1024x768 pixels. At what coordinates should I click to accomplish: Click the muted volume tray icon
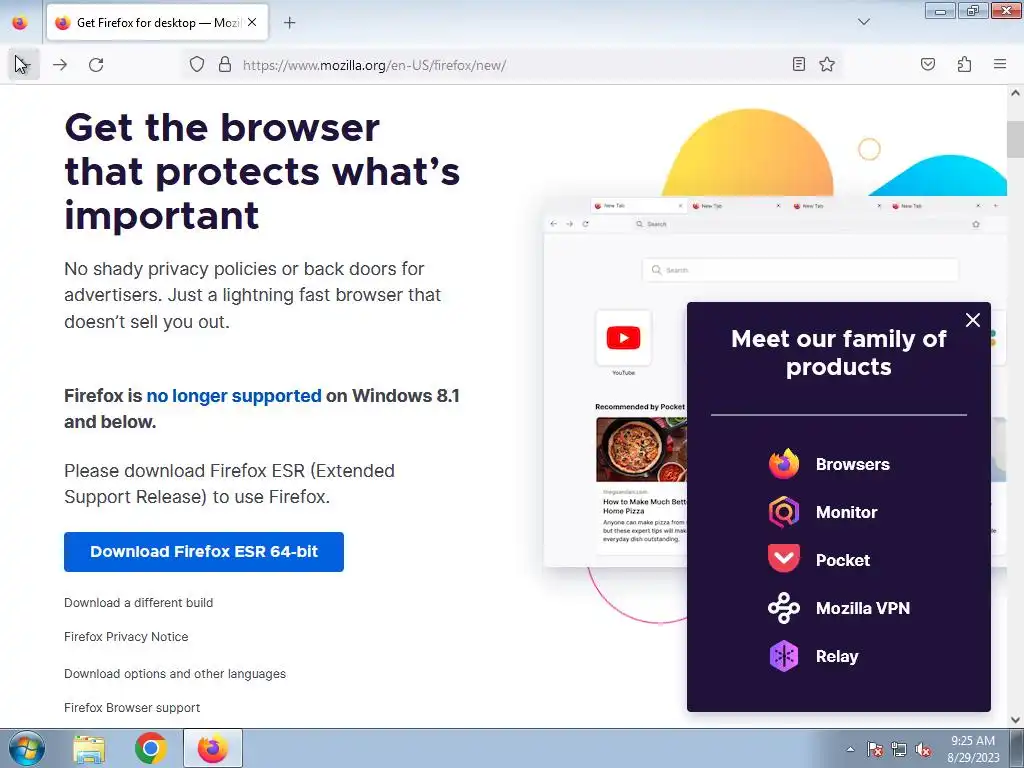923,749
